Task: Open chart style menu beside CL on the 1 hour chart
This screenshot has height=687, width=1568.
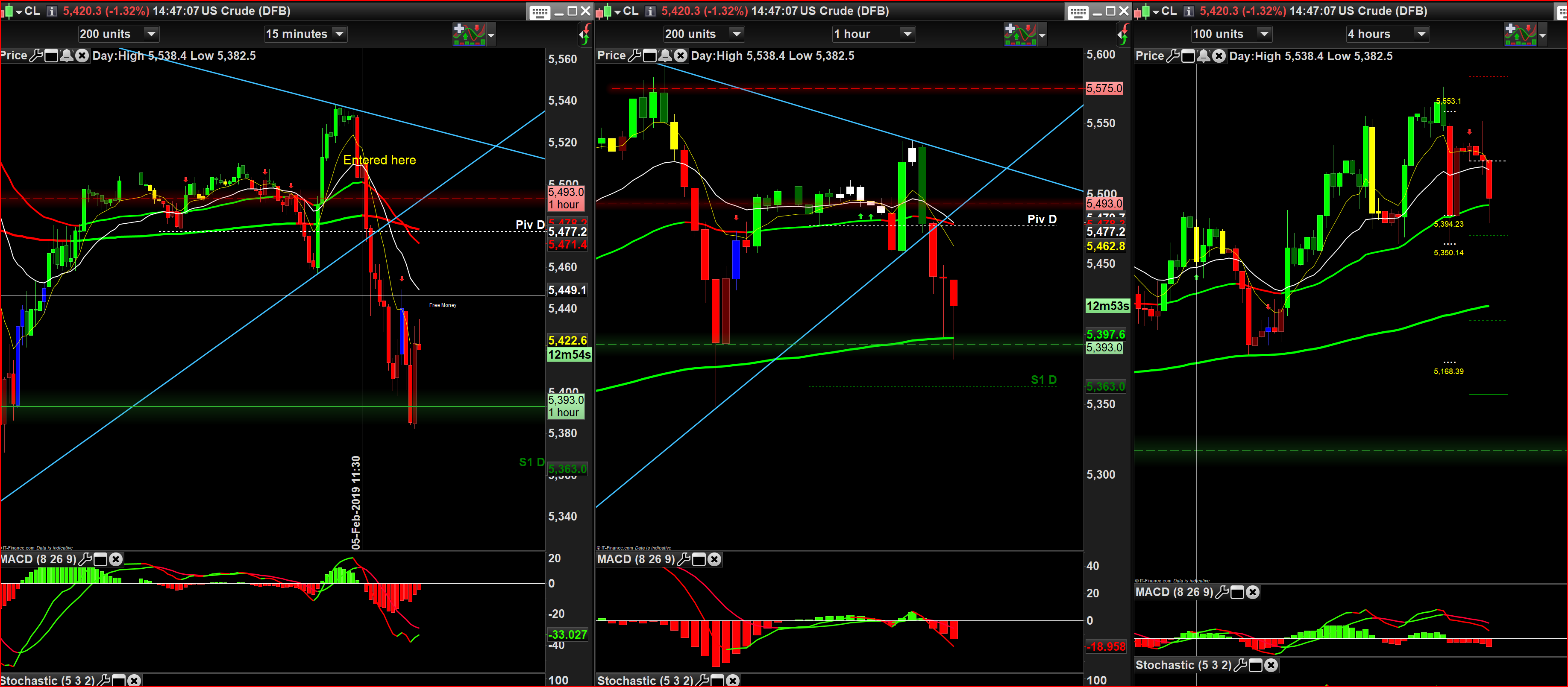Action: (617, 12)
